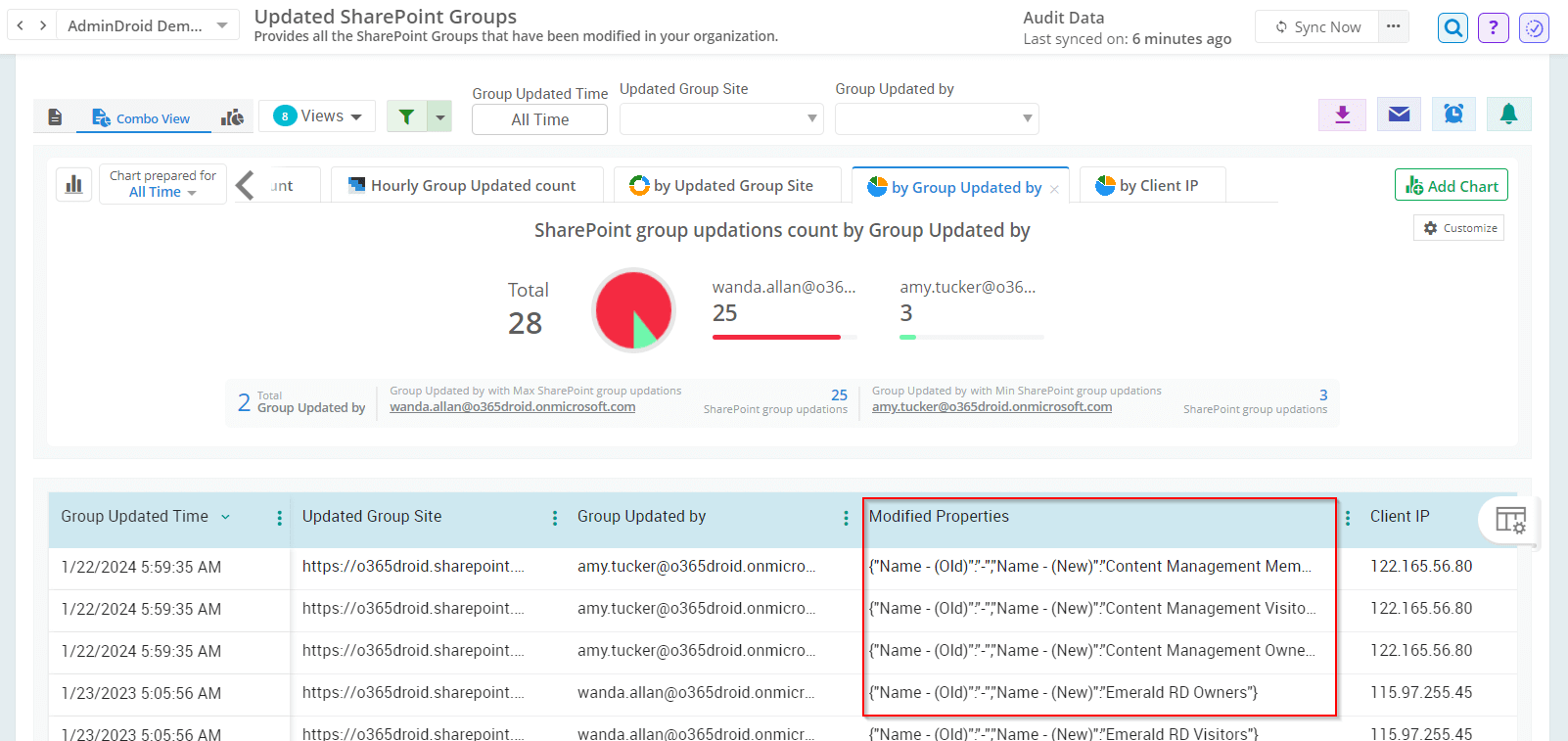Viewport: 1568px width, 741px height.
Task: Sort by the Group Updated Time header
Action: point(135,516)
